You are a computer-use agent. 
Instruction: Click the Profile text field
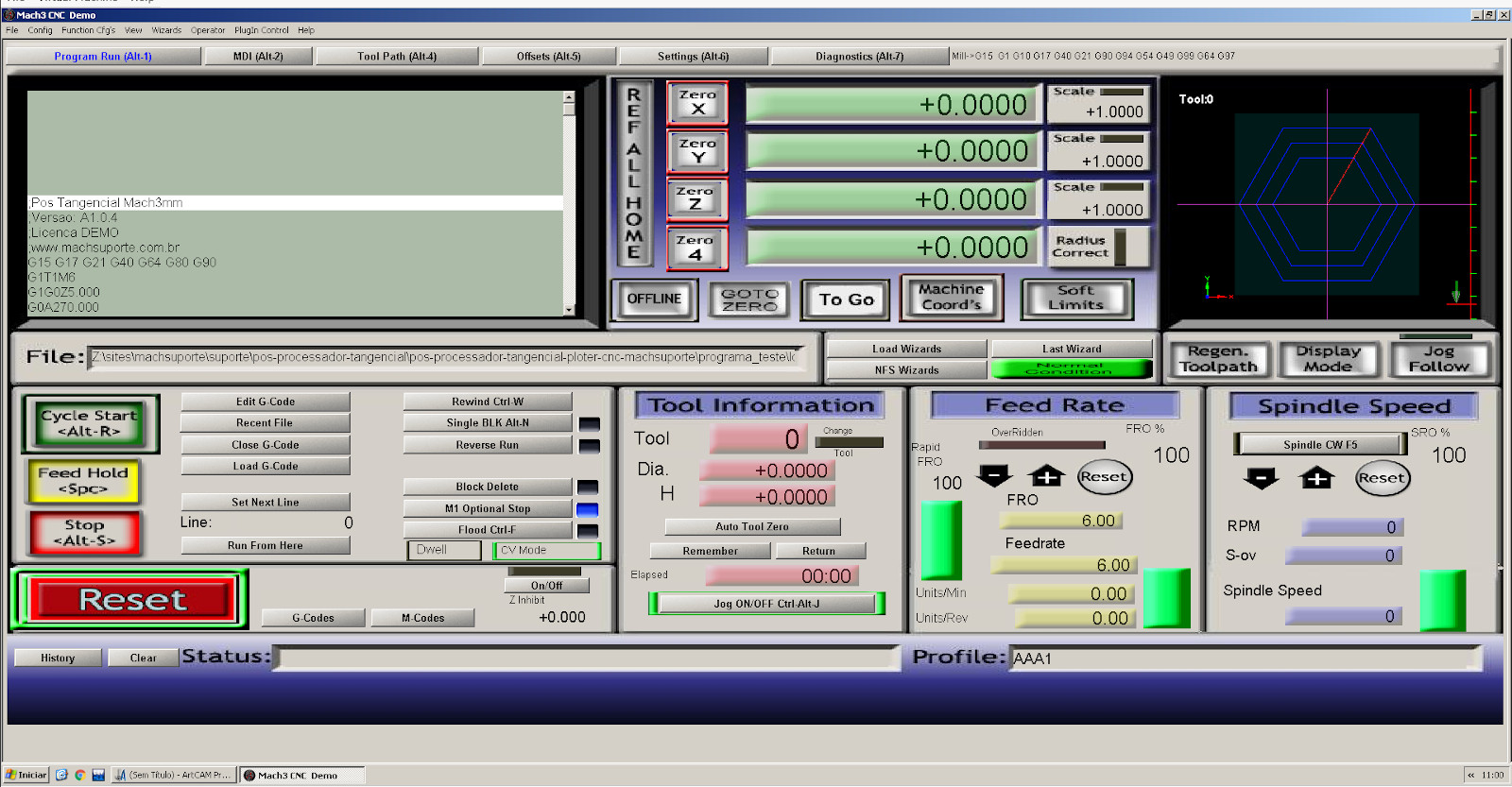(1245, 659)
